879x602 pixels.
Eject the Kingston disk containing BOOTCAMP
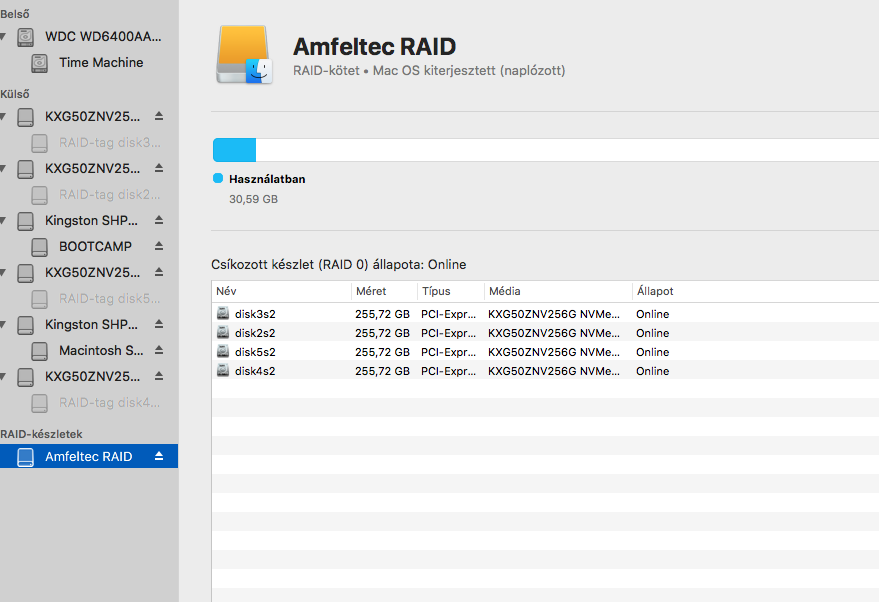(x=159, y=220)
